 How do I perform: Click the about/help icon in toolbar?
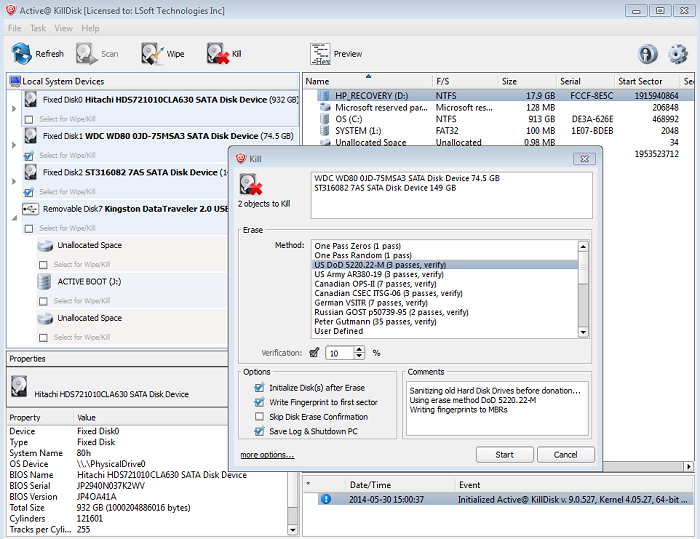[x=648, y=54]
